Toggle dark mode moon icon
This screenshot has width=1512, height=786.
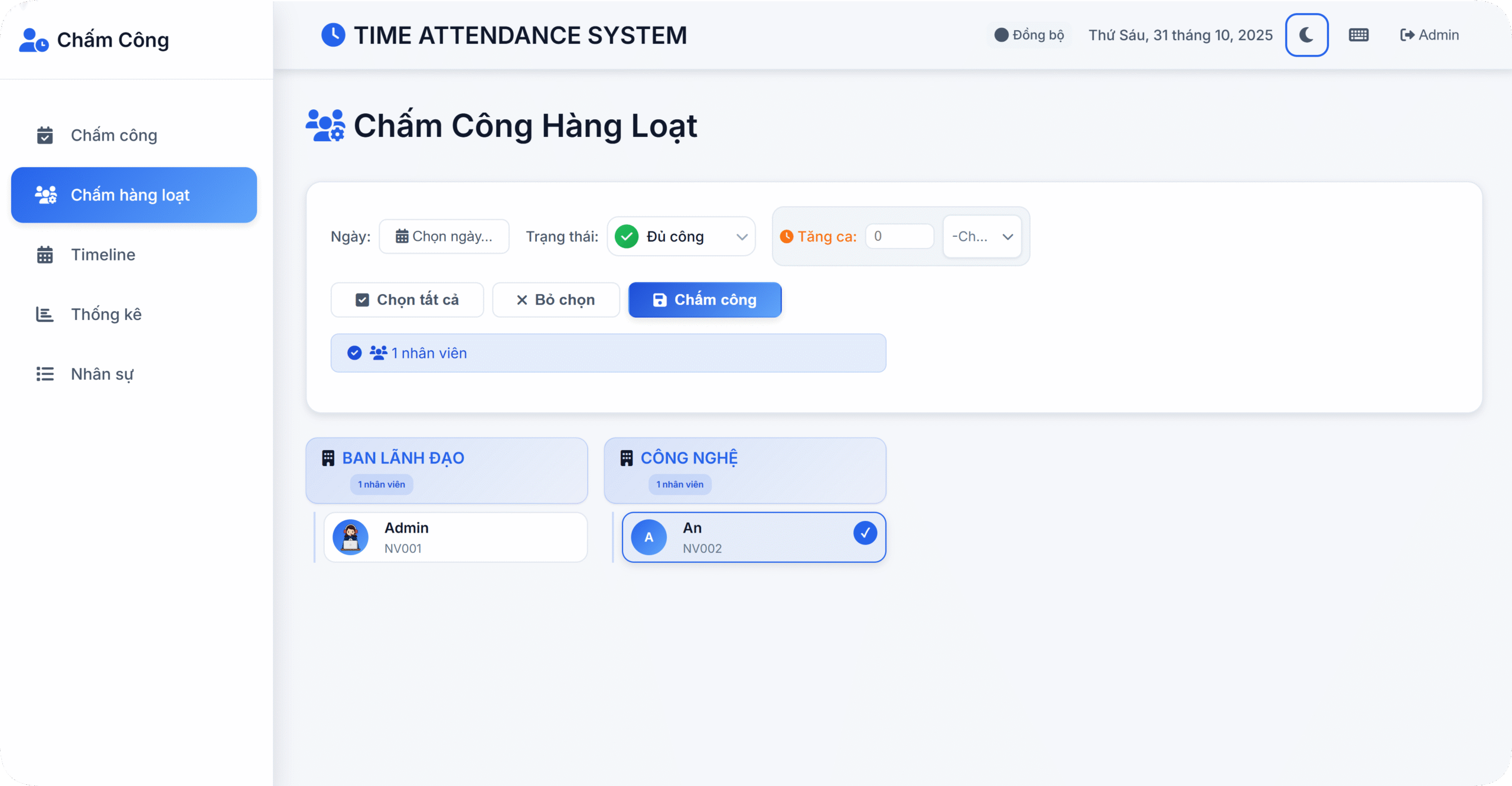pyautogui.click(x=1306, y=35)
